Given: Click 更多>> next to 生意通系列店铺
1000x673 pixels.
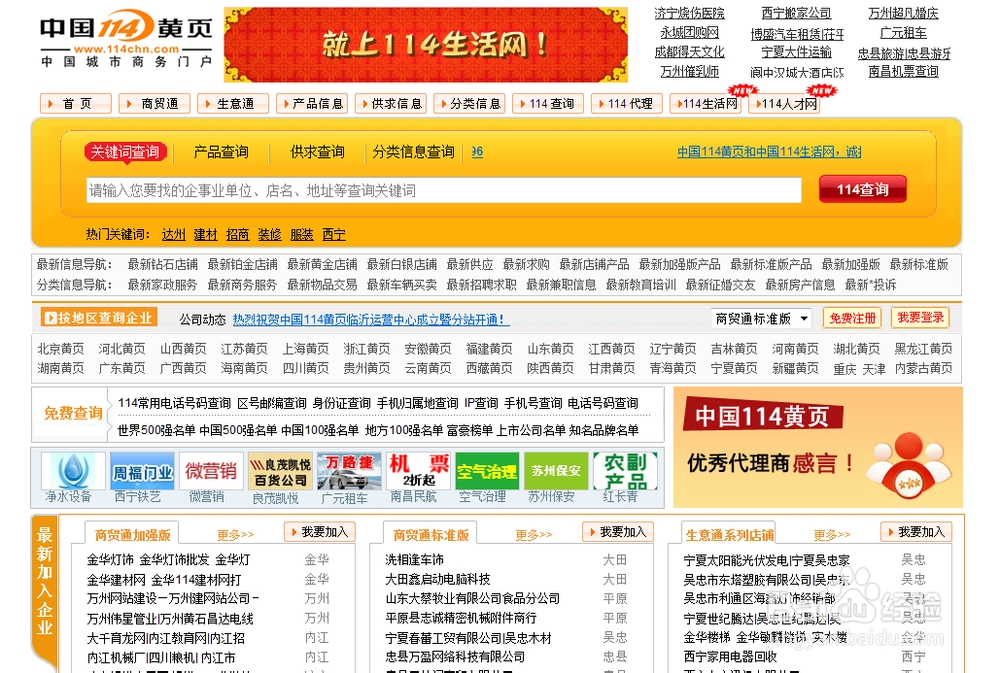Looking at the screenshot, I should [832, 535].
